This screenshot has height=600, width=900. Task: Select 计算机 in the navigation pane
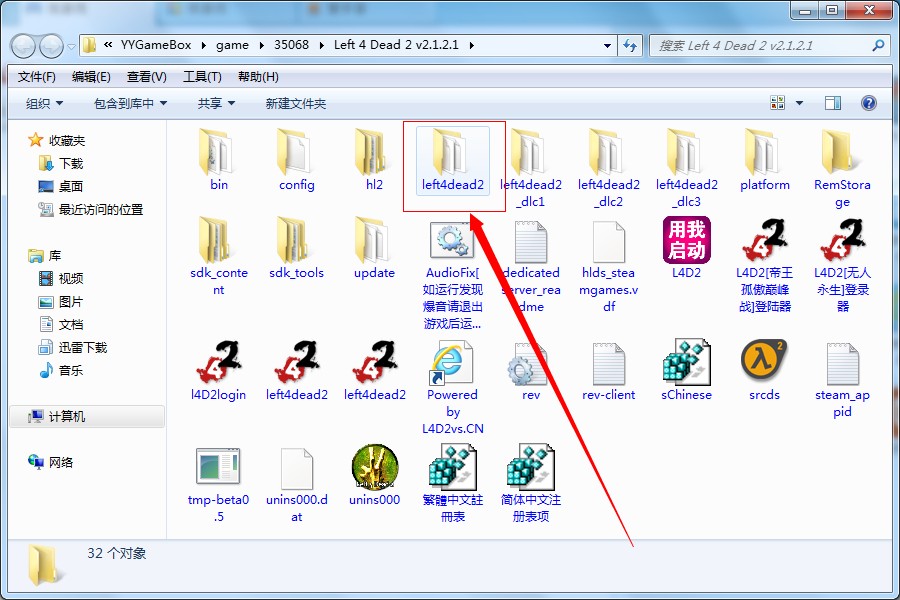coord(87,416)
